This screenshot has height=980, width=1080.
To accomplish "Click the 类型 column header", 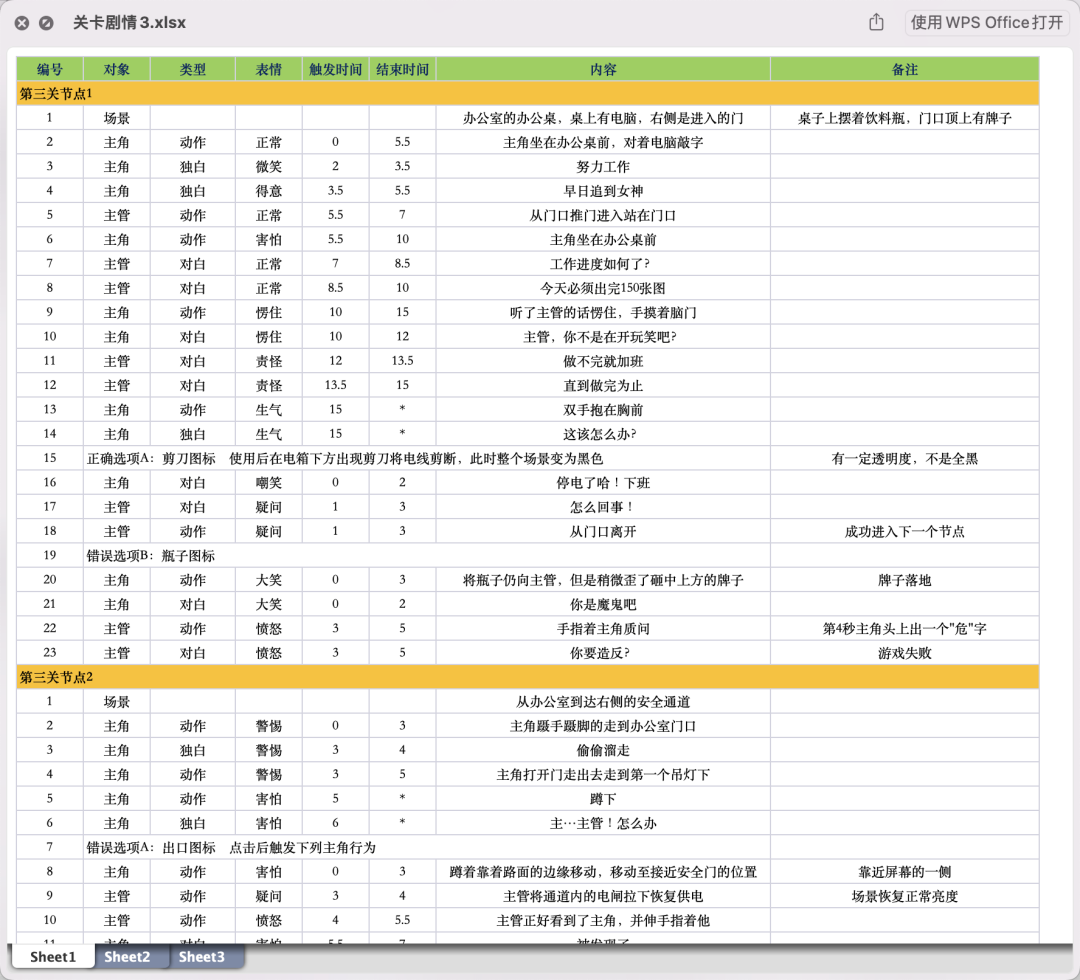I will [x=193, y=69].
